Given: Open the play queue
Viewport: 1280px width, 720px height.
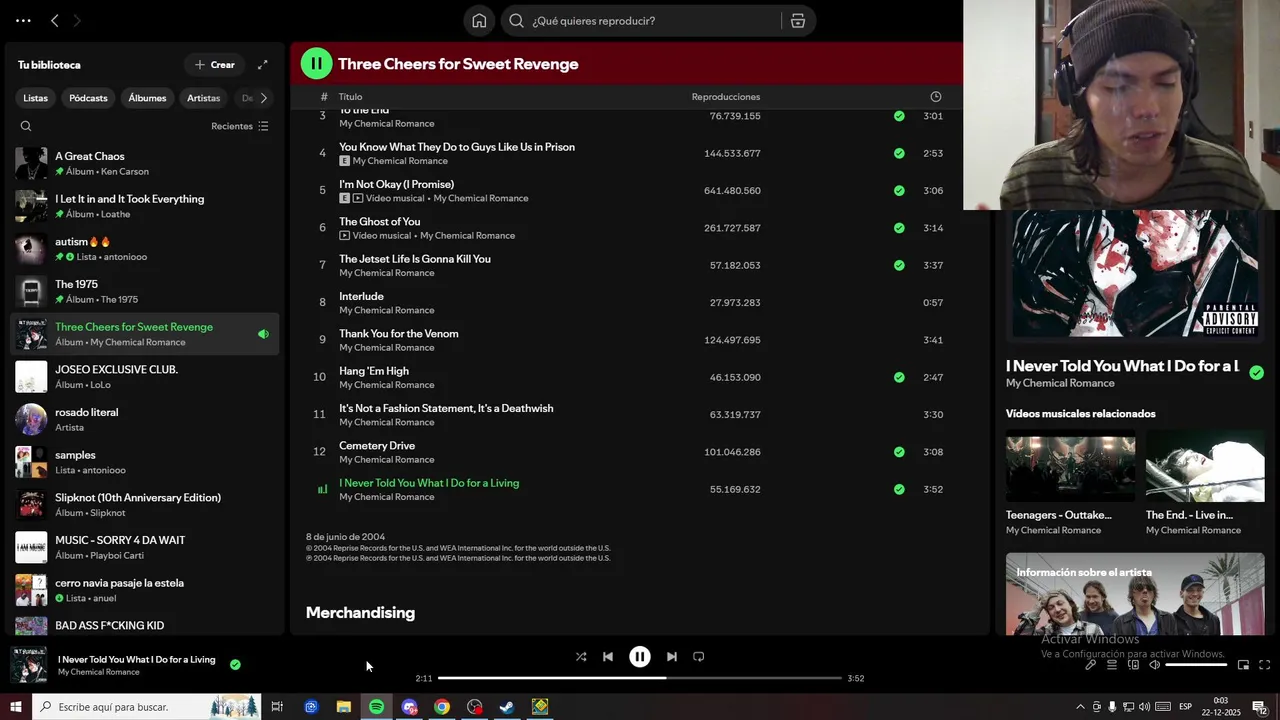Looking at the screenshot, I should pyautogui.click(x=1112, y=665).
